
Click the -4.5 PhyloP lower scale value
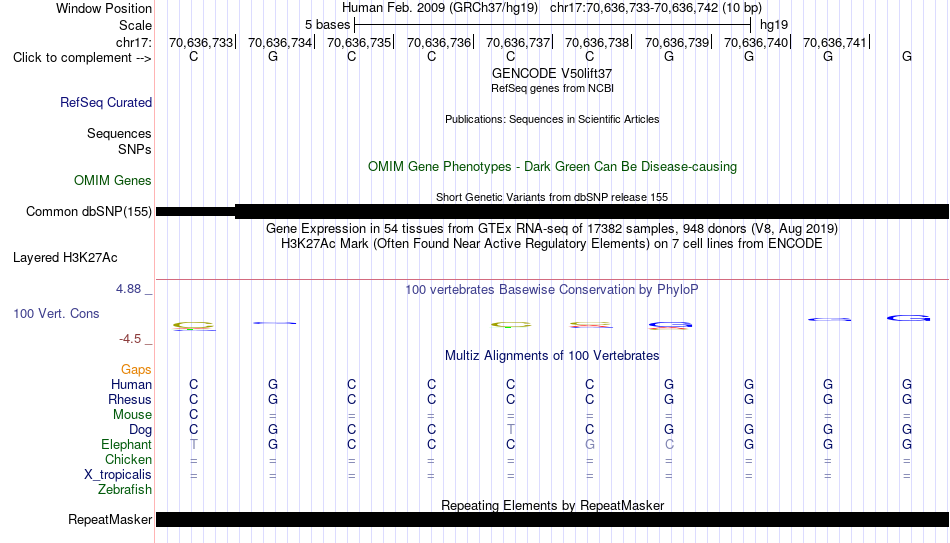(x=130, y=339)
